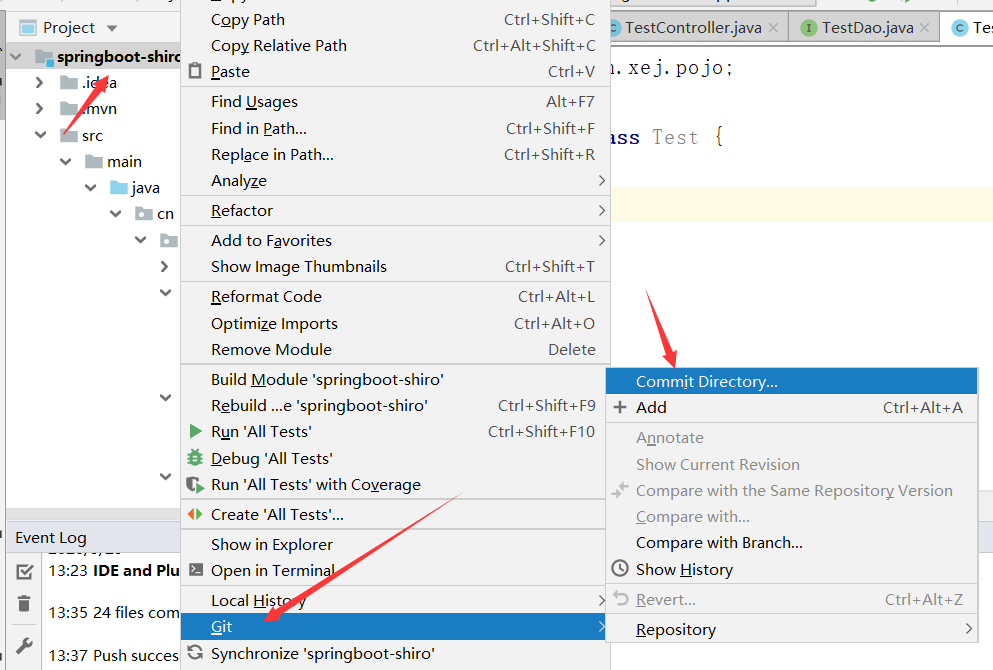
Task: Click the cn package folder icon
Action: [x=144, y=214]
